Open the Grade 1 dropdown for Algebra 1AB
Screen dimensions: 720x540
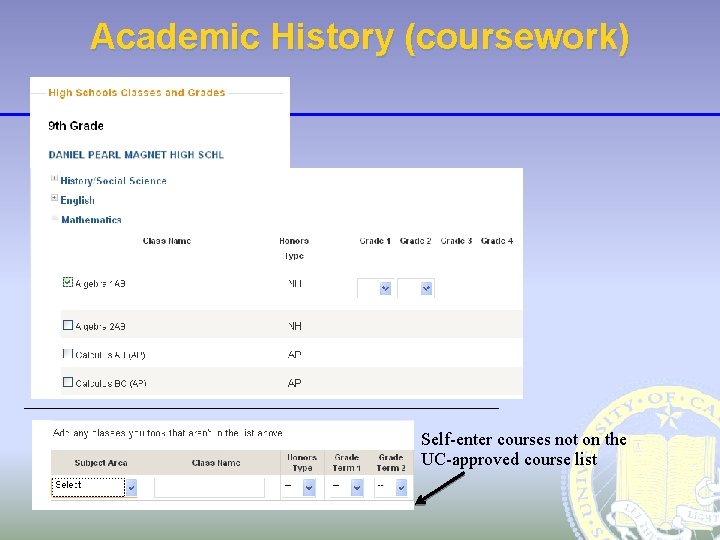point(385,288)
